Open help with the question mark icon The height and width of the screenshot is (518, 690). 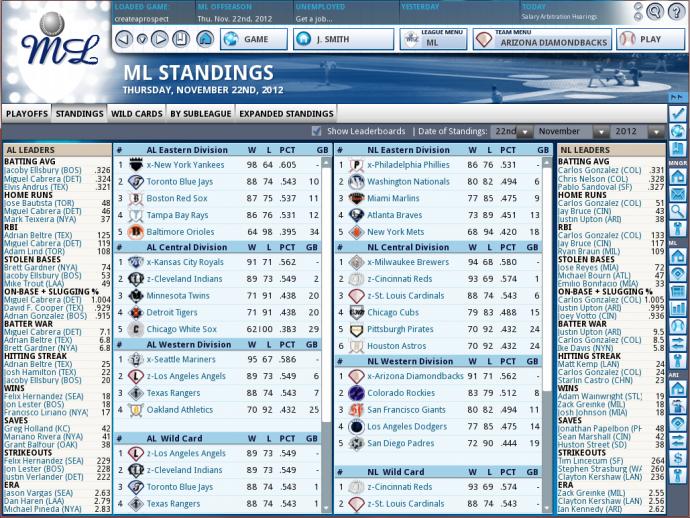click(676, 11)
